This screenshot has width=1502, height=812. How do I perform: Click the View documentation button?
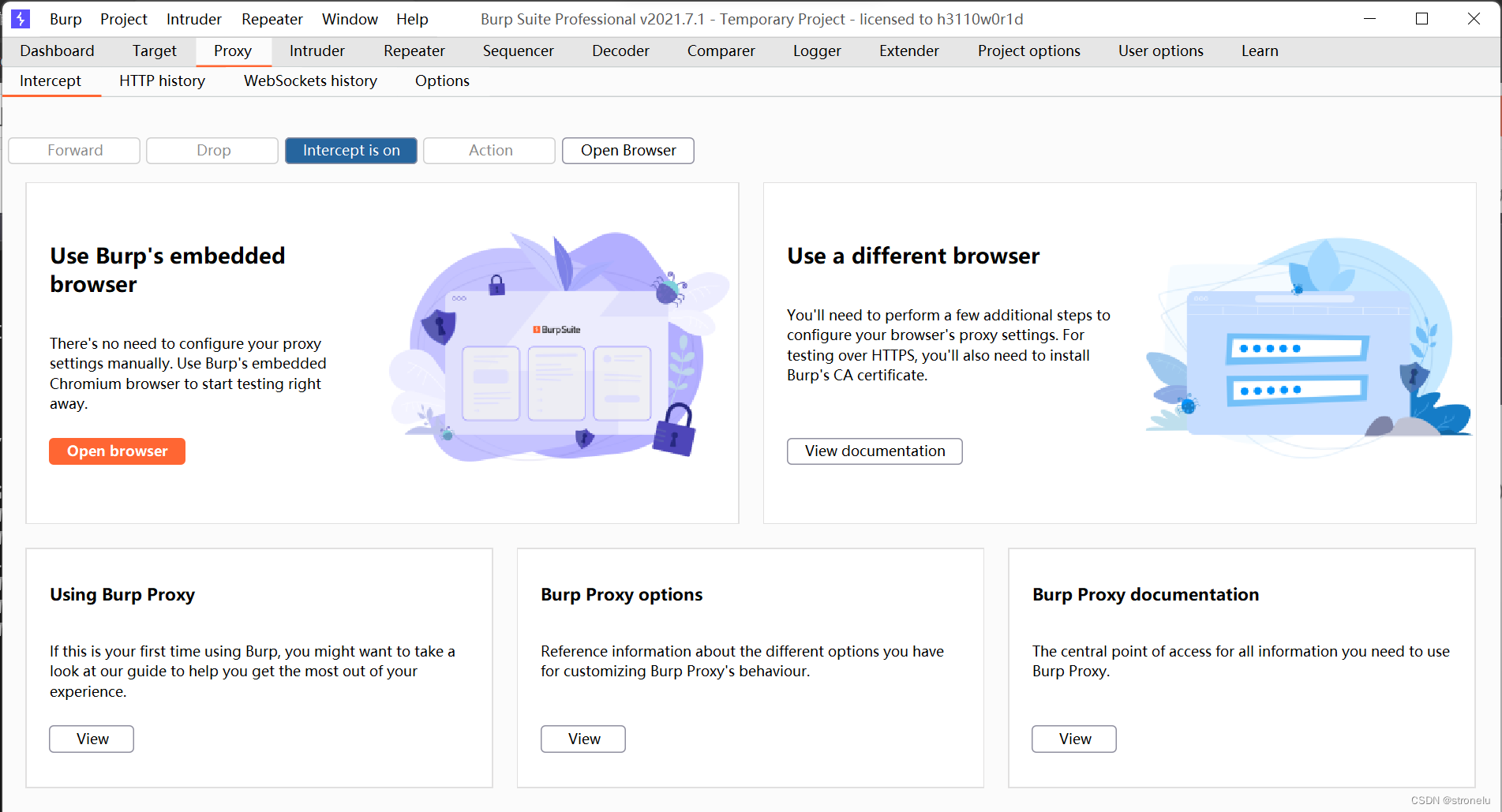[x=875, y=451]
